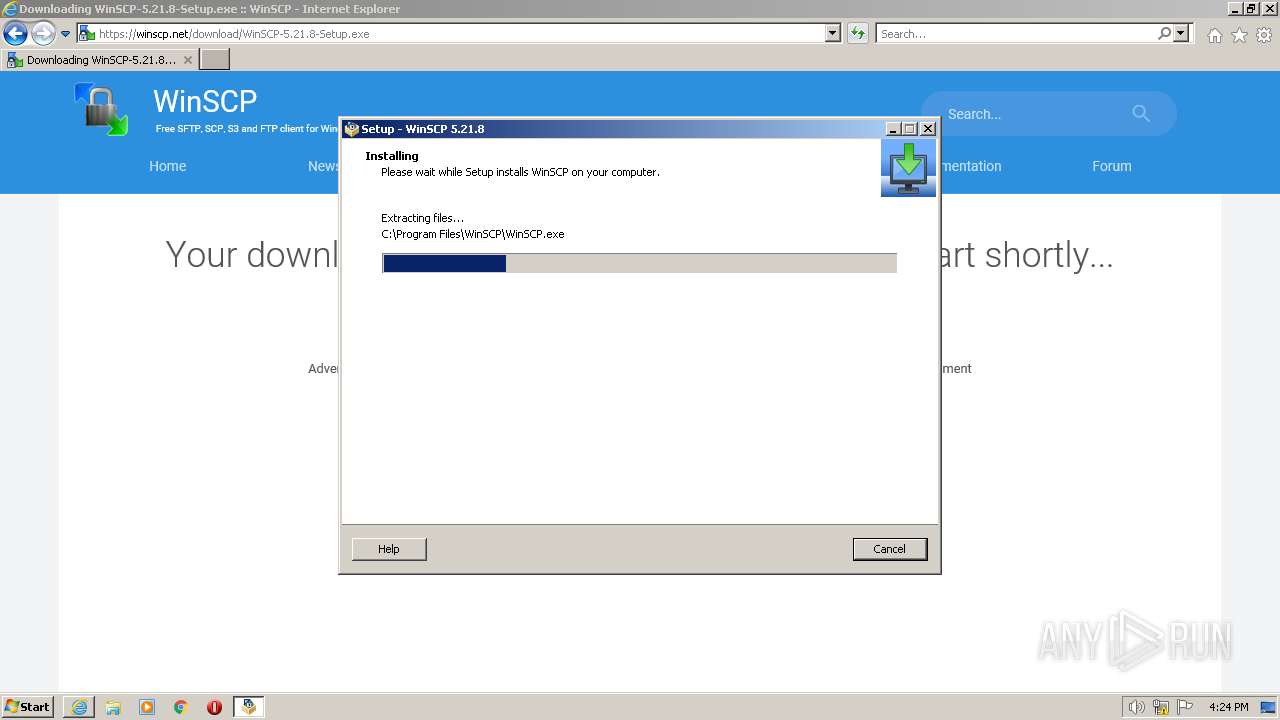The height and width of the screenshot is (720, 1280).
Task: Open the Forum menu on the WinSCP site
Action: [x=1112, y=166]
